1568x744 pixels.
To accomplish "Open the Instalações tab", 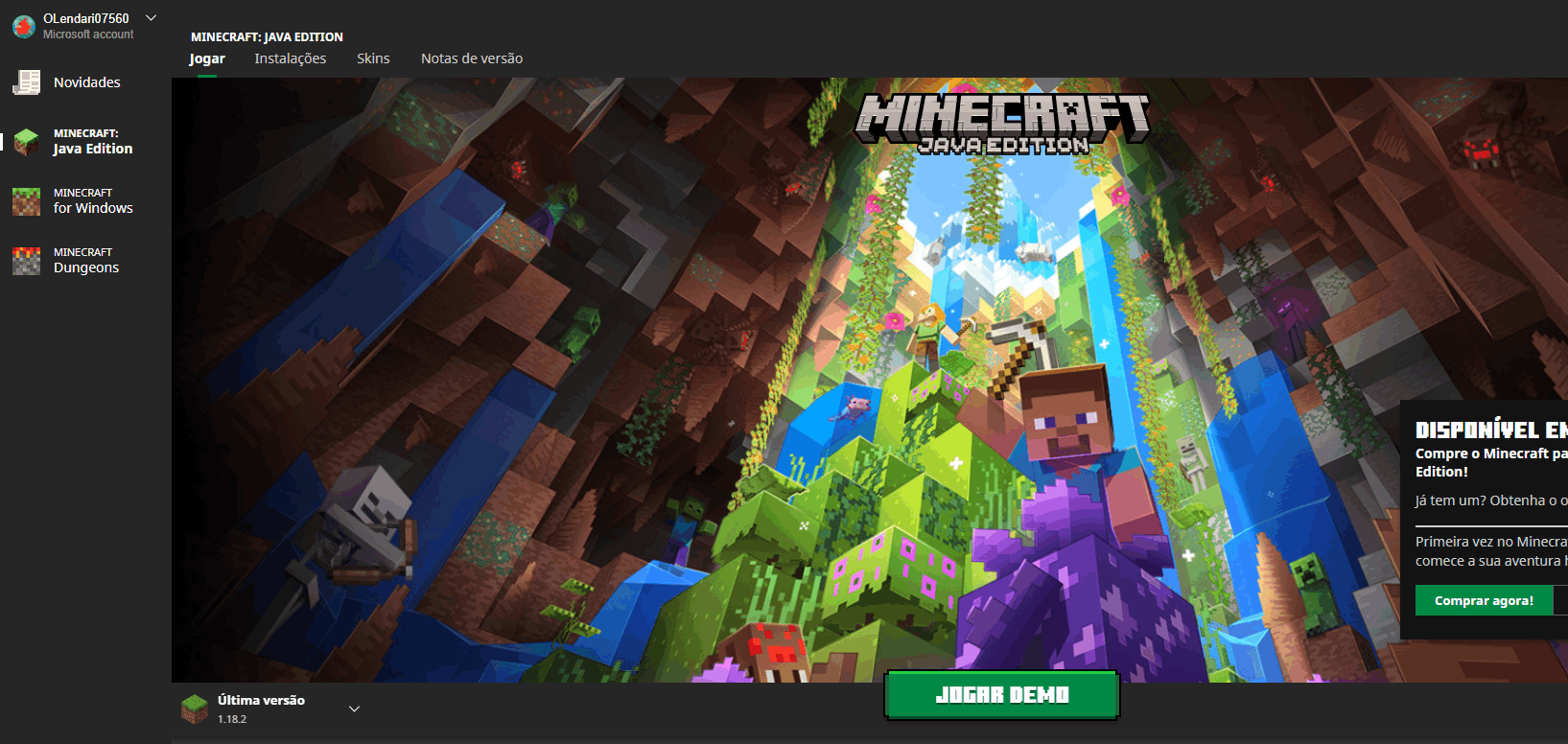I will click(x=291, y=58).
